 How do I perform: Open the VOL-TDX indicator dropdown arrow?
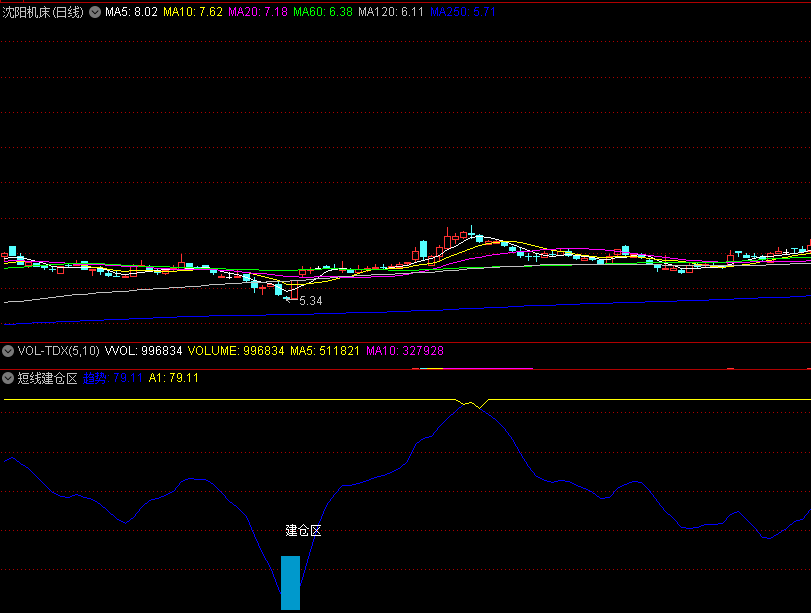(8, 351)
